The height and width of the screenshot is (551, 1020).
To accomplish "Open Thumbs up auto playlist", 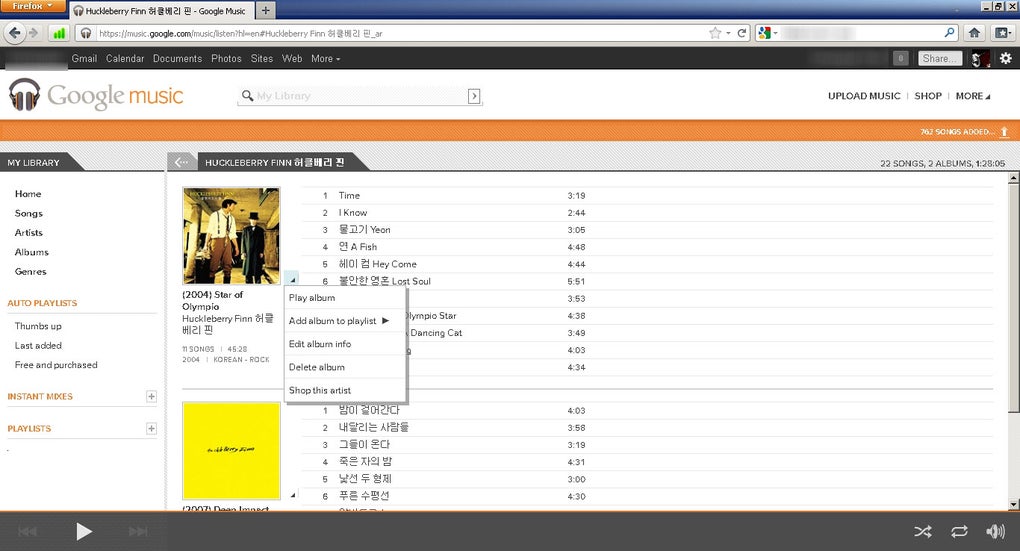I will [38, 326].
